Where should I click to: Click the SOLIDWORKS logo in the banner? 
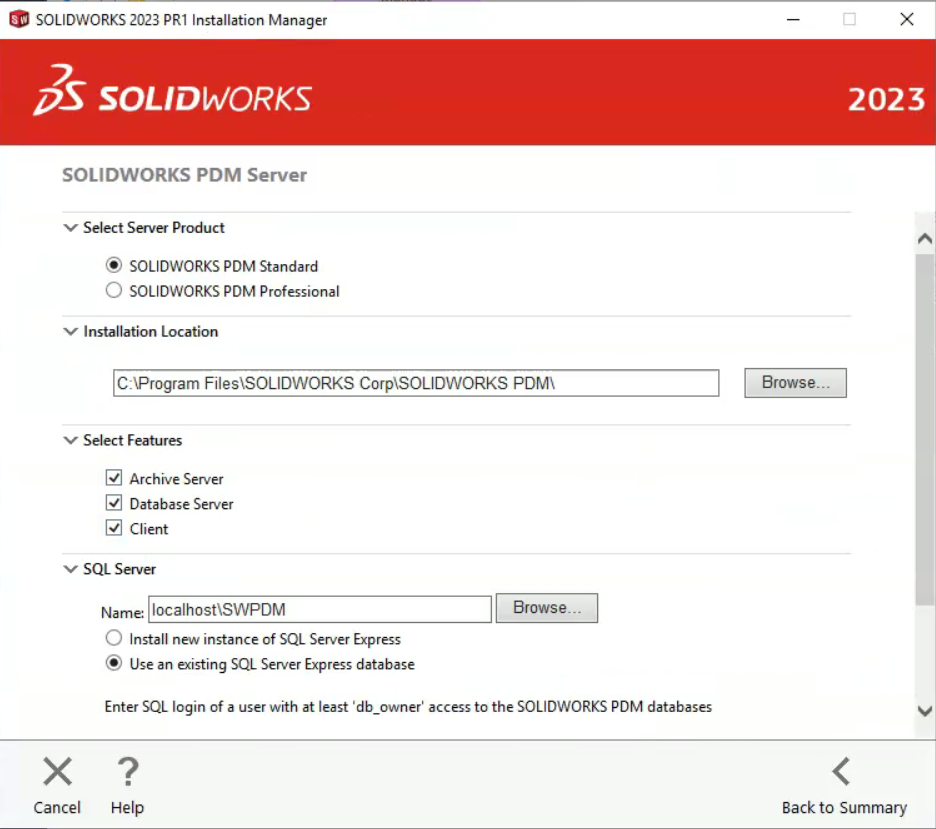(173, 91)
